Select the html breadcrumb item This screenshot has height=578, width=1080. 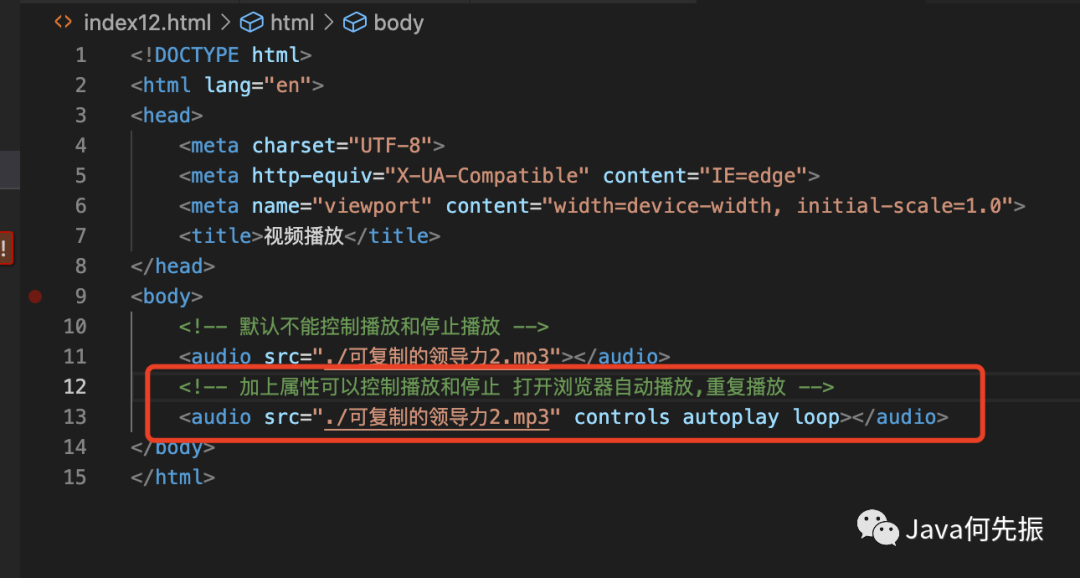tap(292, 22)
